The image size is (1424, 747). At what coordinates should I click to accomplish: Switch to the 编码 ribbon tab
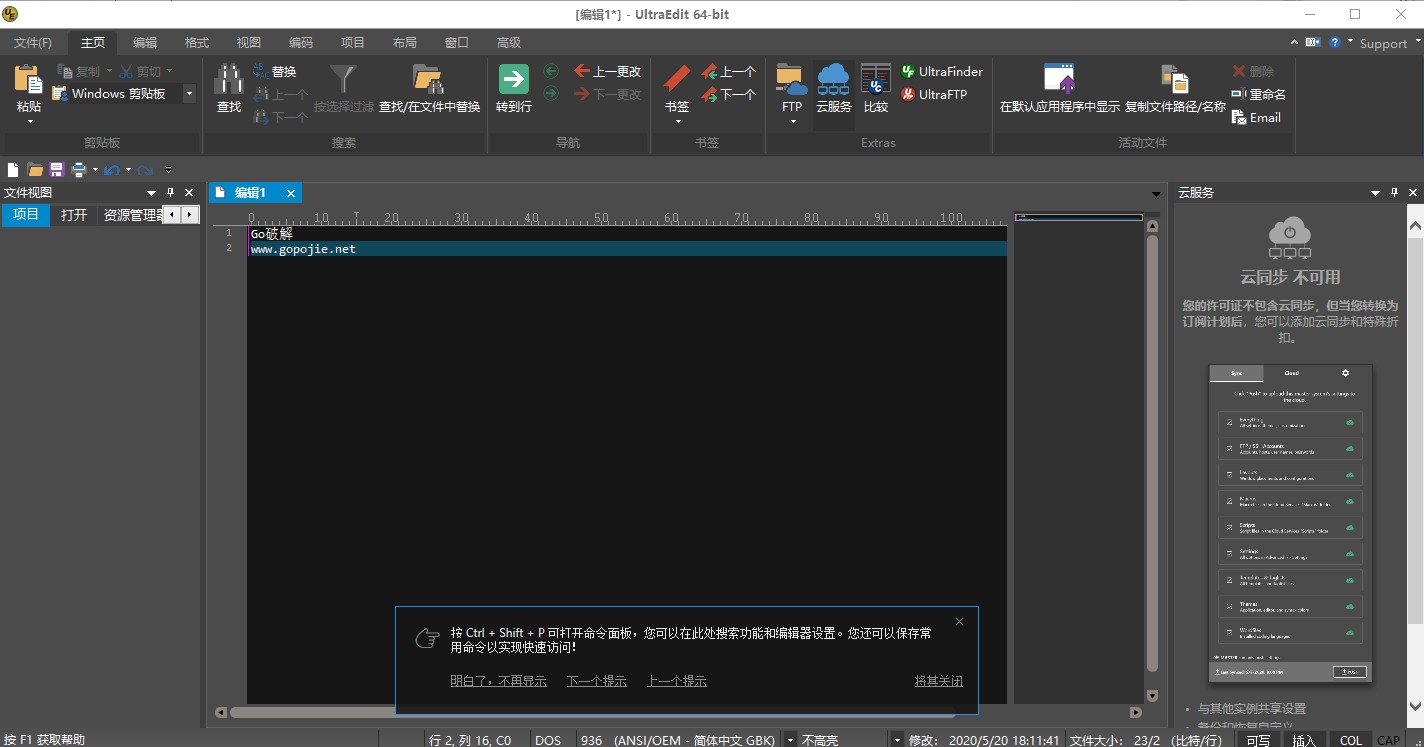tap(301, 43)
